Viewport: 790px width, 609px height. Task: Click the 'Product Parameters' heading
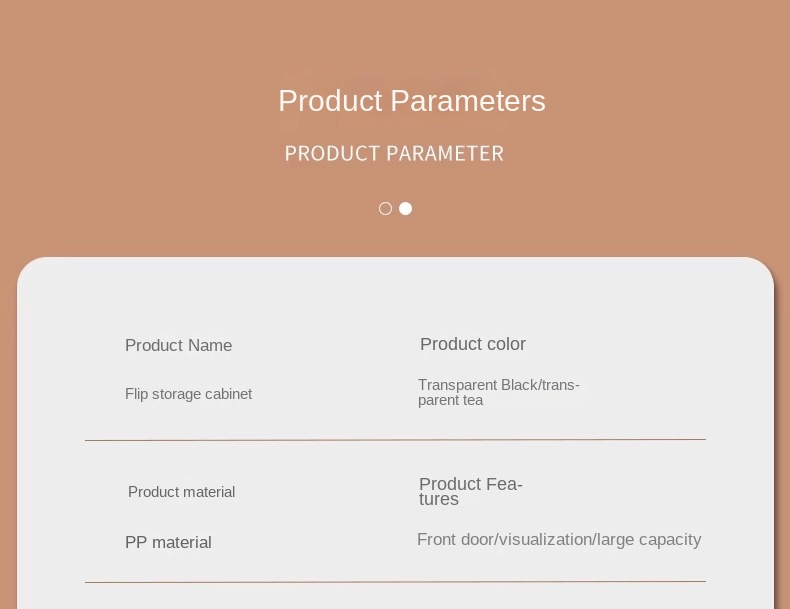click(411, 101)
